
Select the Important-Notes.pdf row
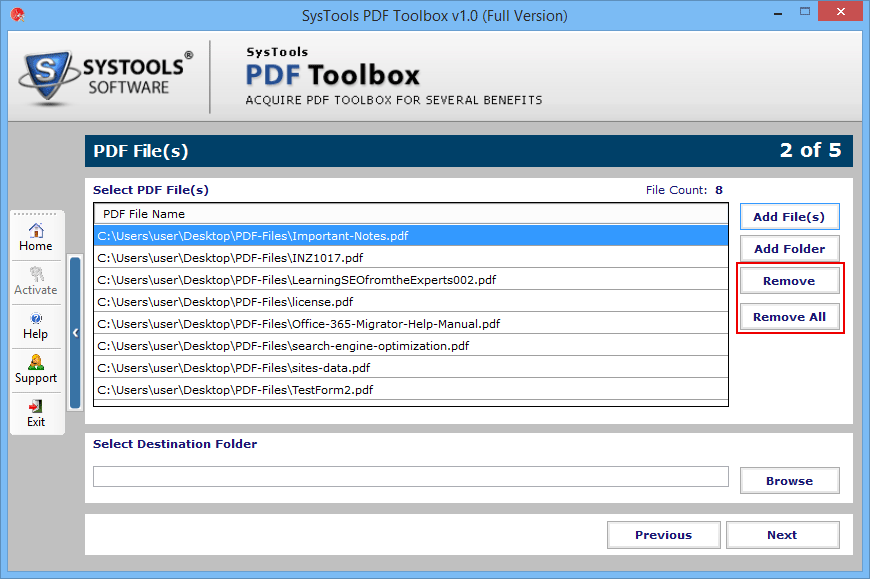tap(411, 236)
